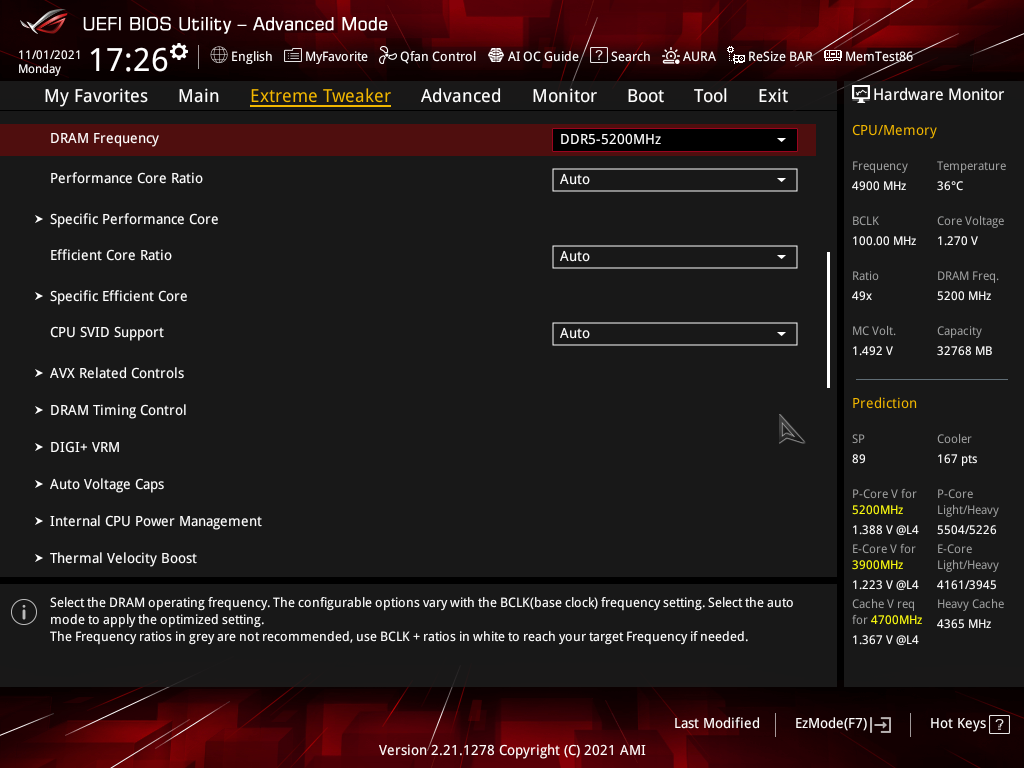Toggle the ReSize BAR icon

(x=736, y=56)
